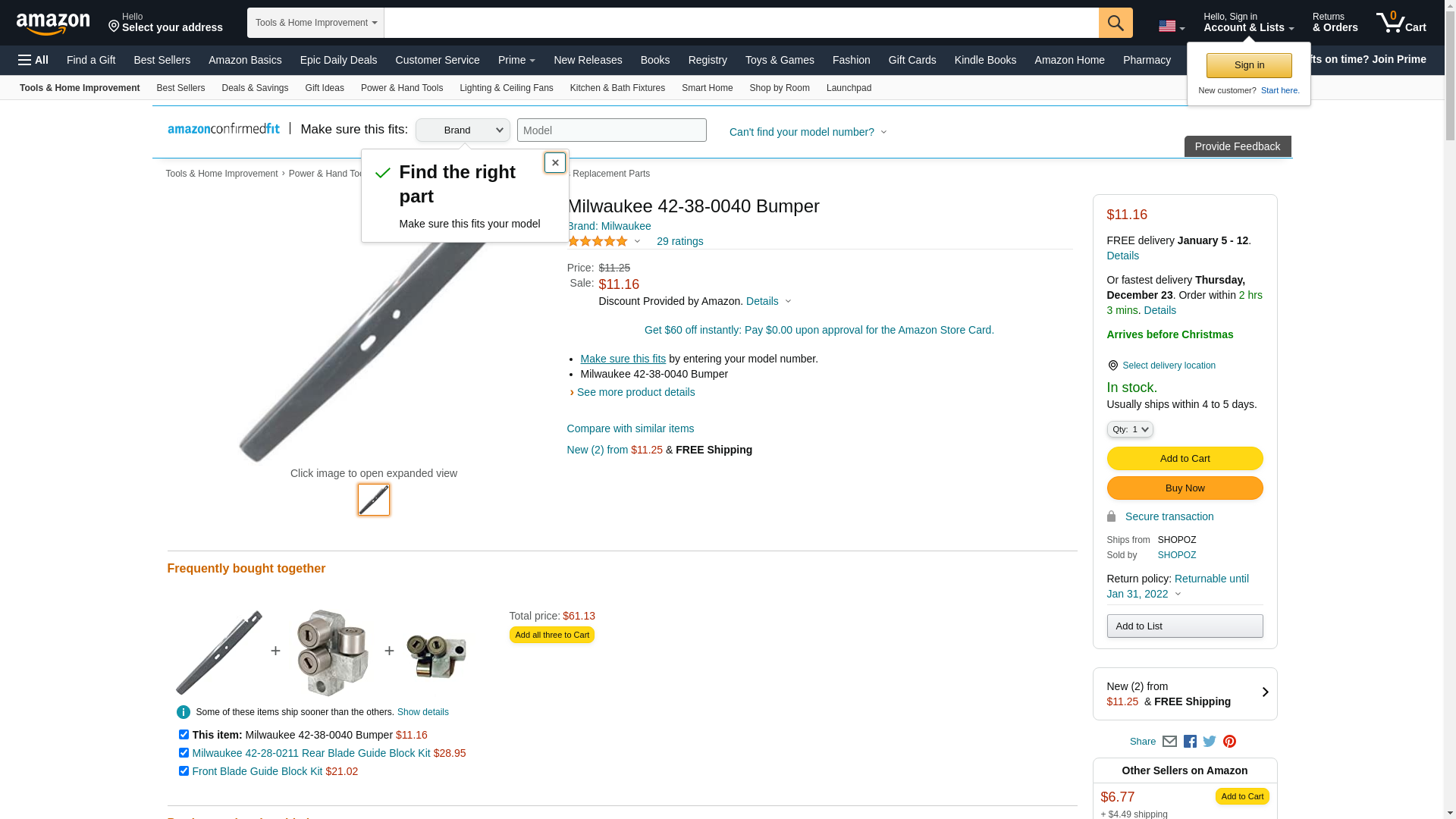Screen dimensions: 1456x819
Task: Open the shopping cart
Action: pos(1401,23)
